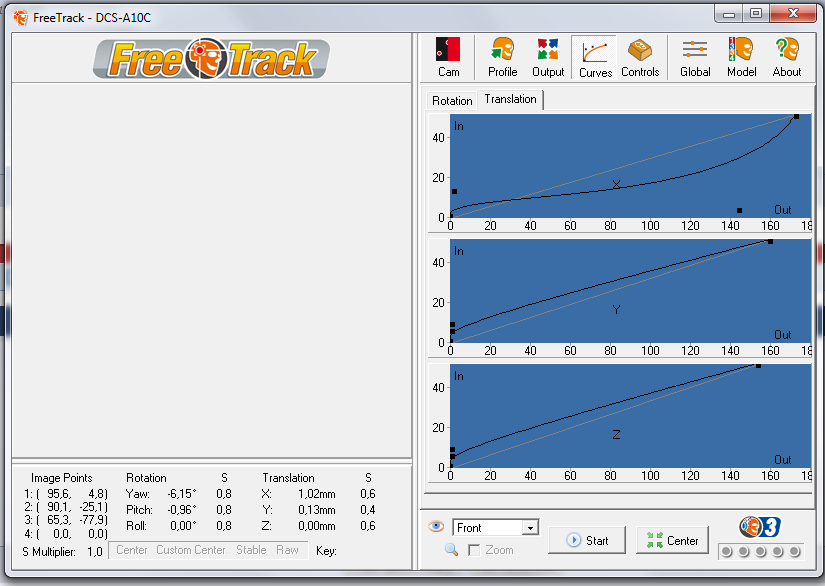Click the Image Points heading

pyautogui.click(x=62, y=478)
